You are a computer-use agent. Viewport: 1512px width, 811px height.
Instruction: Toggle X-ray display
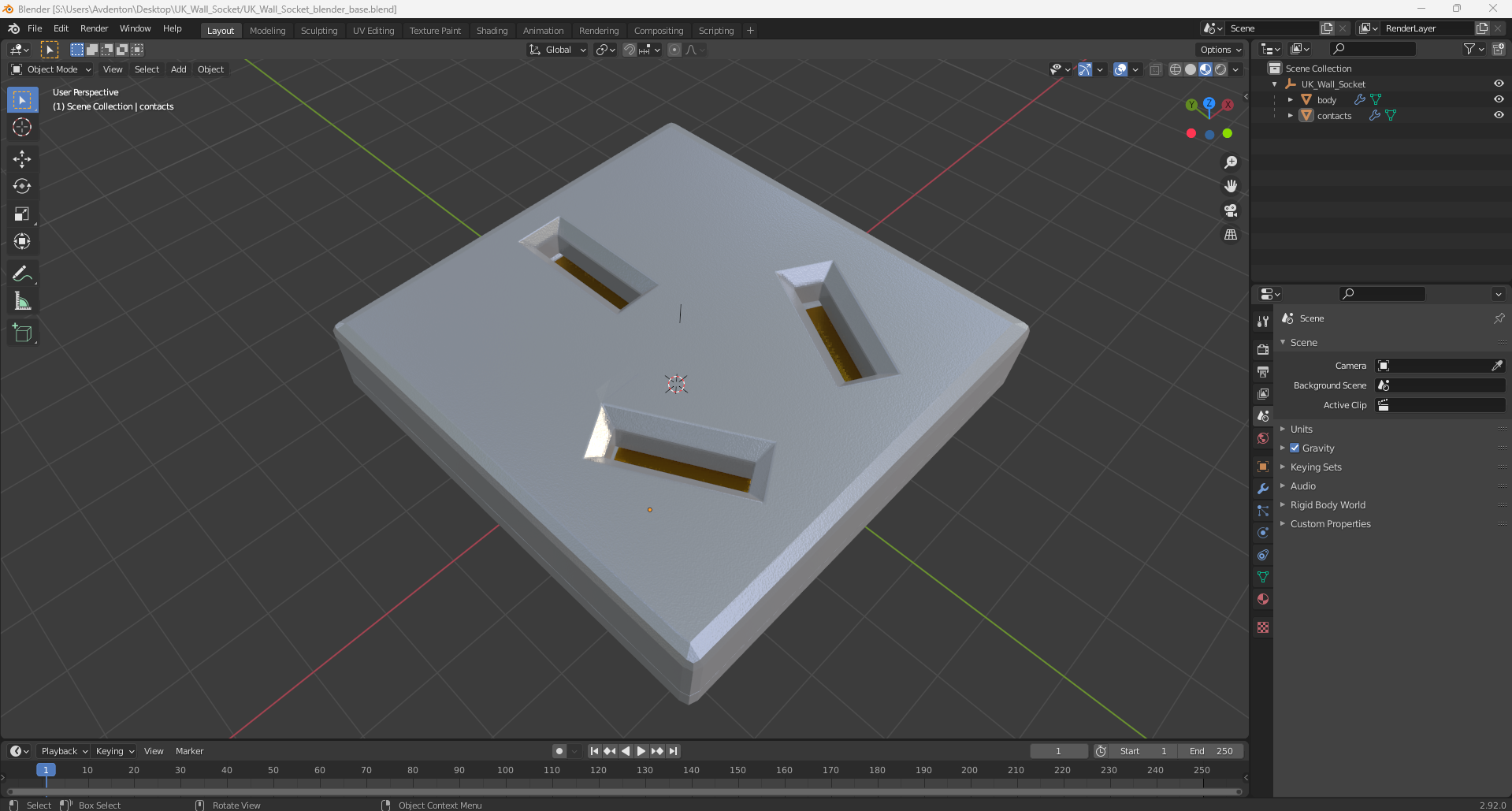(1155, 69)
